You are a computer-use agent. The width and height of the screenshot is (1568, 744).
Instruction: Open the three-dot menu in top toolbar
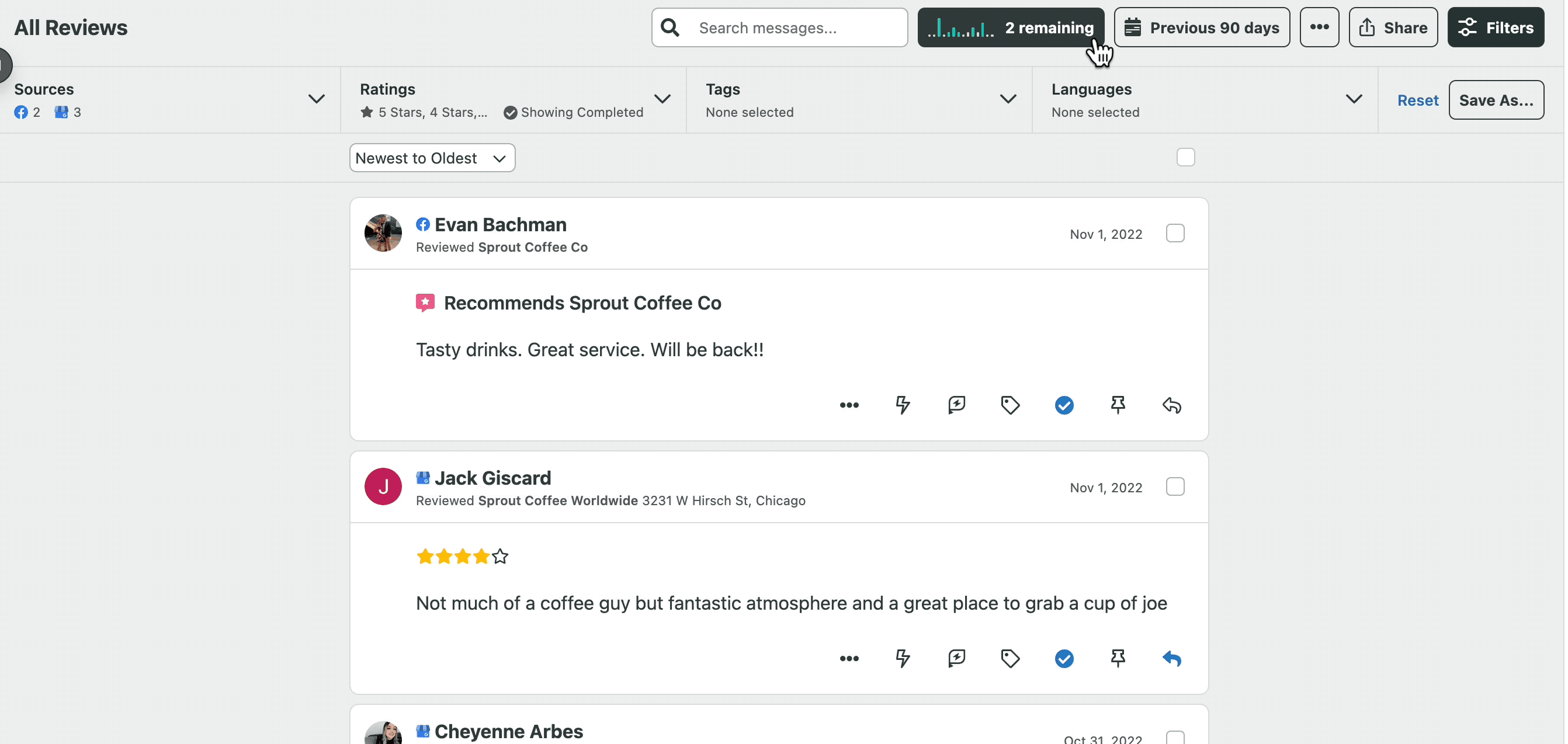pyautogui.click(x=1319, y=27)
